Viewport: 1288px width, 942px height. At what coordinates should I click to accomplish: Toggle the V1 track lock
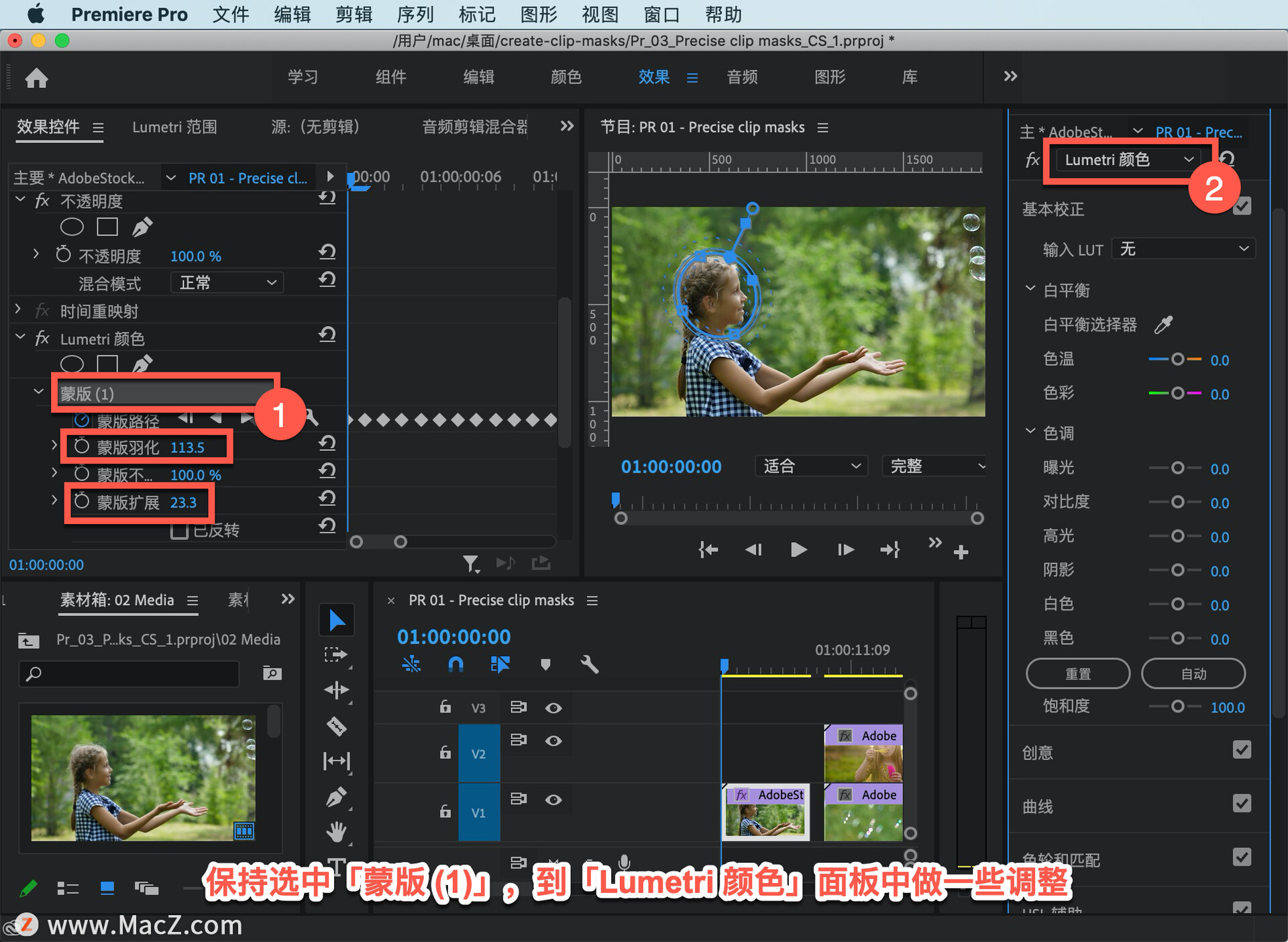click(x=445, y=810)
